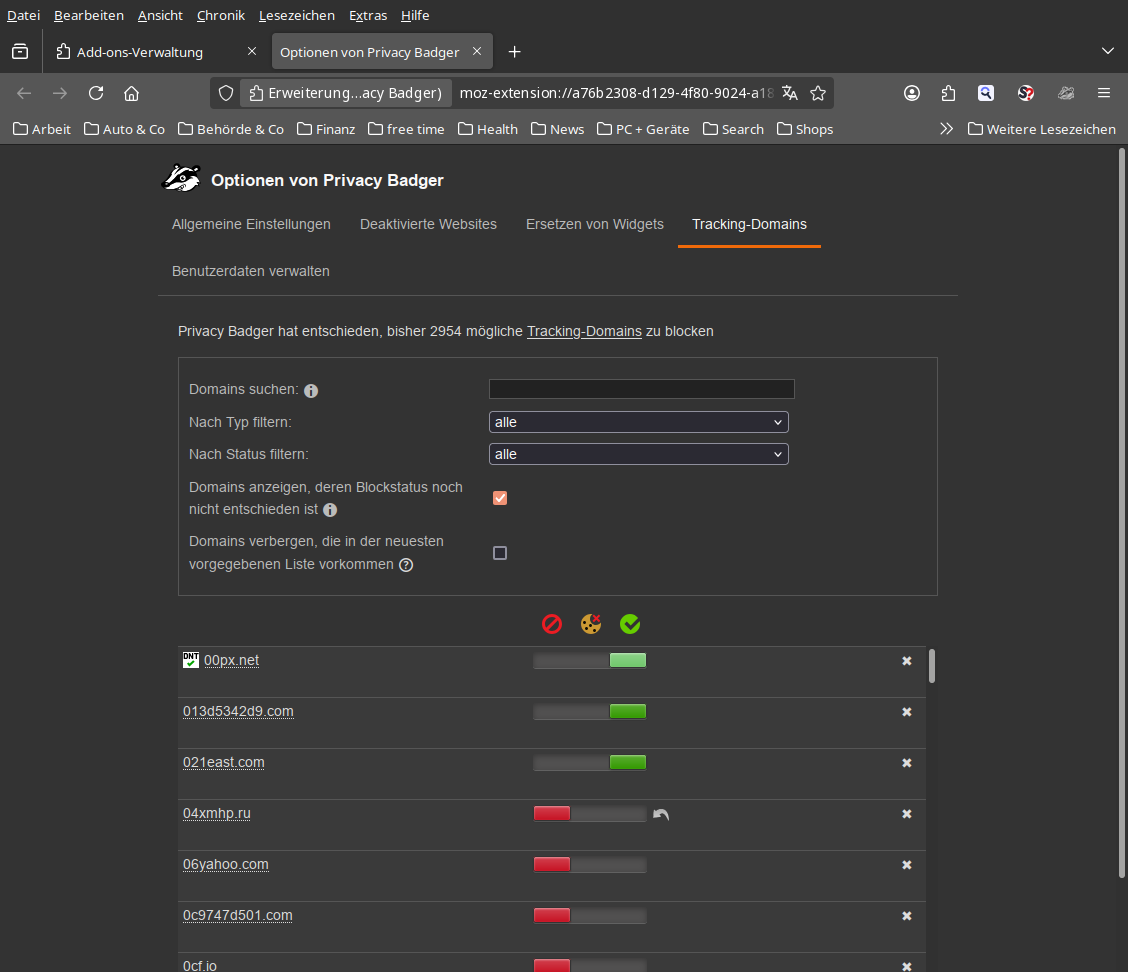
Task: Bookmark this page with the star icon
Action: point(818,93)
